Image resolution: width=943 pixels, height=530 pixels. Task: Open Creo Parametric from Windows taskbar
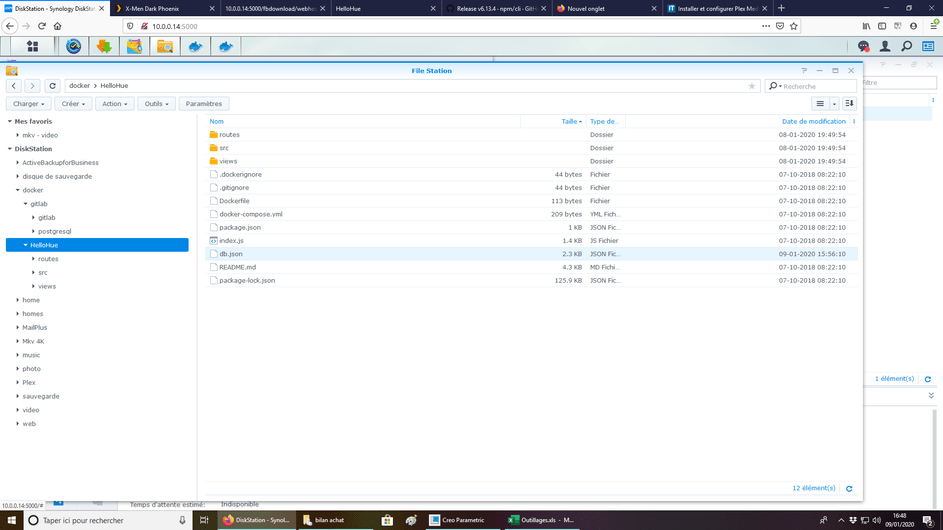click(x=462, y=520)
